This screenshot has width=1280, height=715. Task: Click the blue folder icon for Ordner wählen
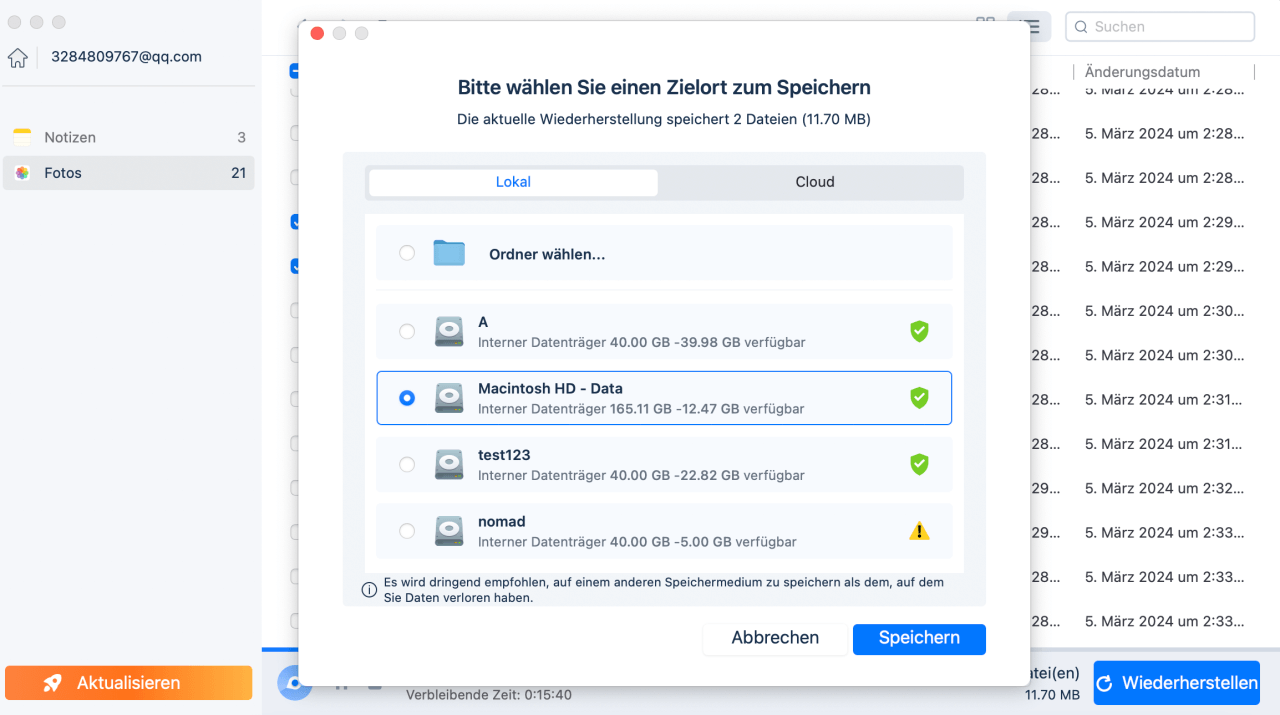coord(449,253)
